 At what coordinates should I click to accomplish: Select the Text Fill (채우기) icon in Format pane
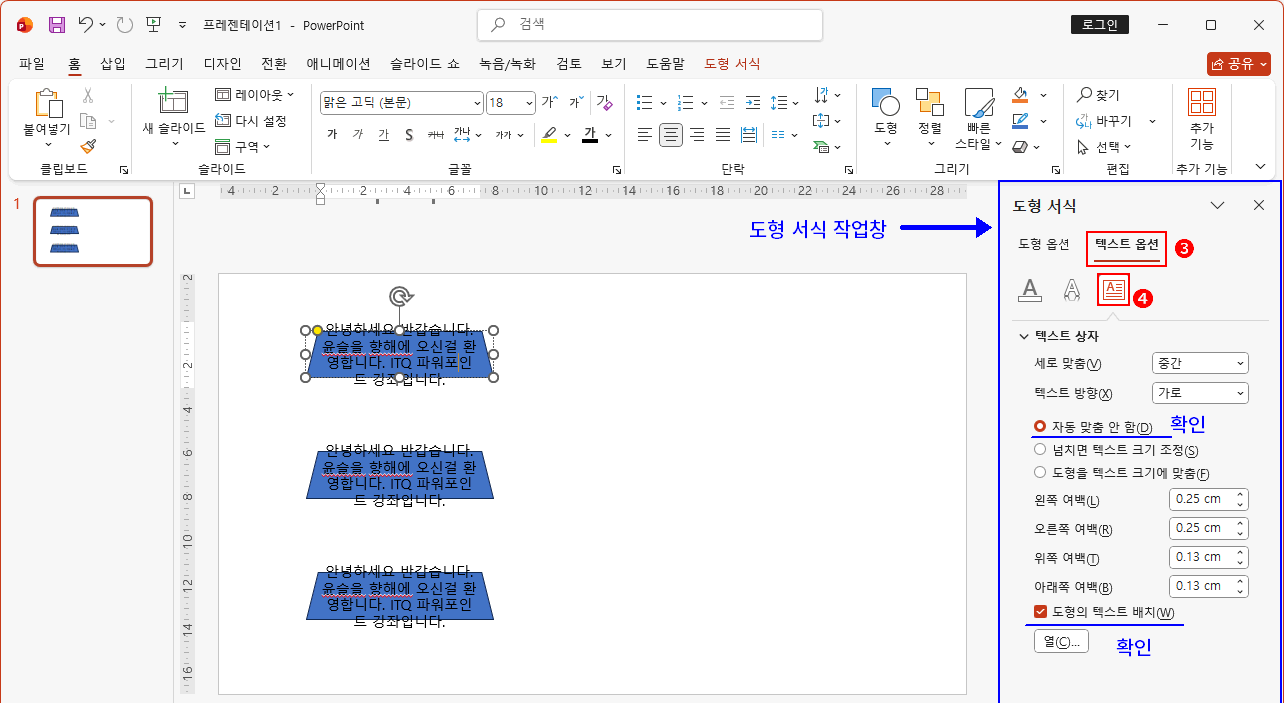(1029, 290)
